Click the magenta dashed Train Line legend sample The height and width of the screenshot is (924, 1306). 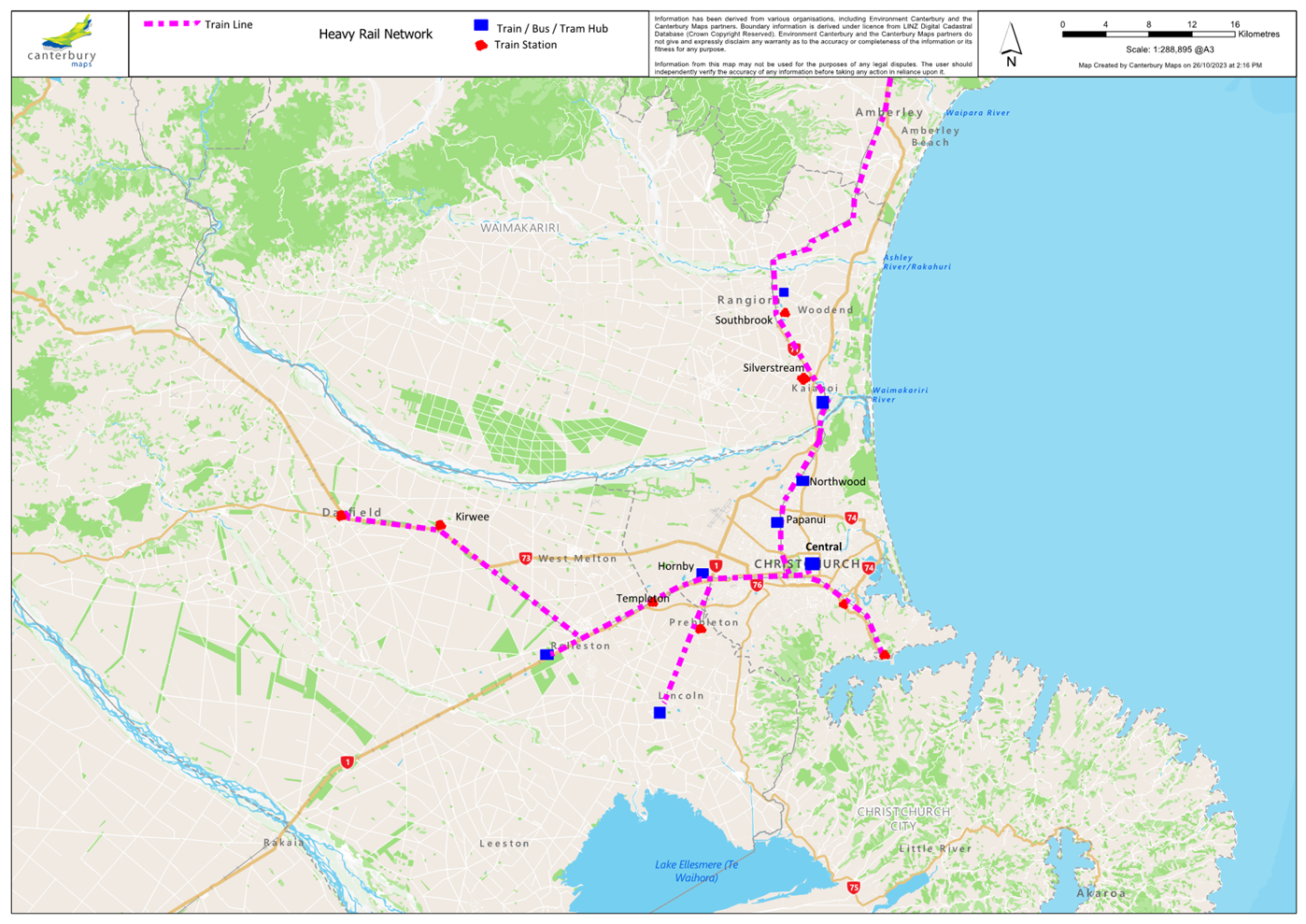click(x=171, y=23)
